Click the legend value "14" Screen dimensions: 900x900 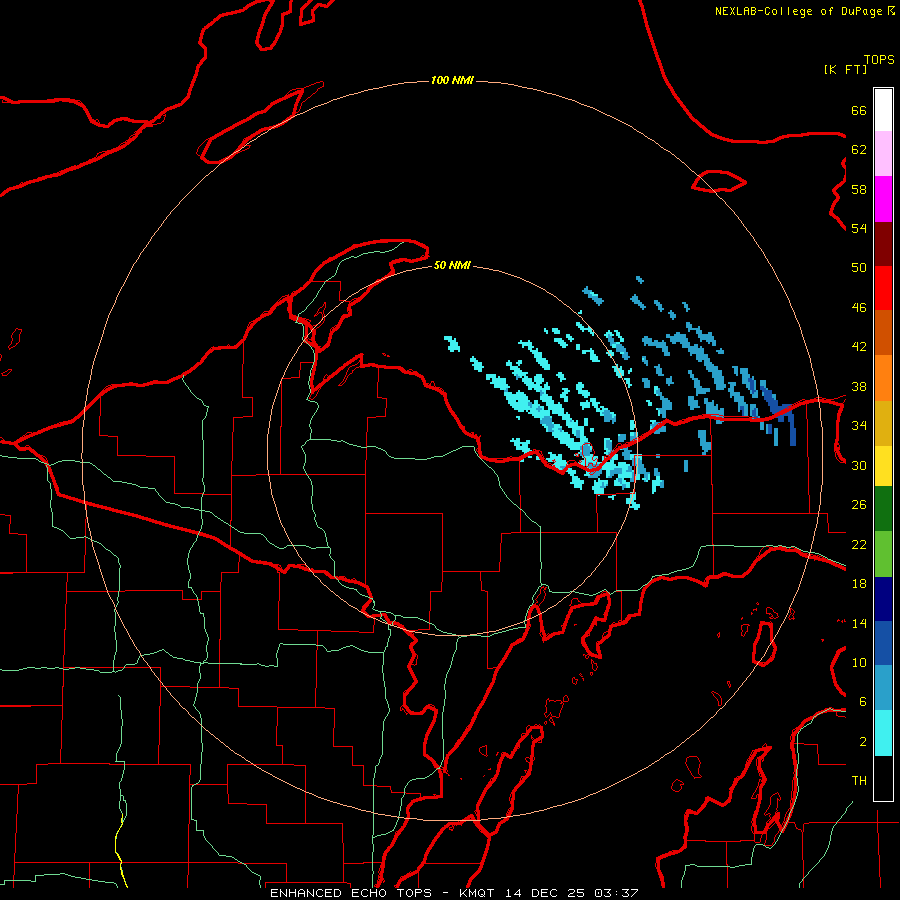pos(859,623)
